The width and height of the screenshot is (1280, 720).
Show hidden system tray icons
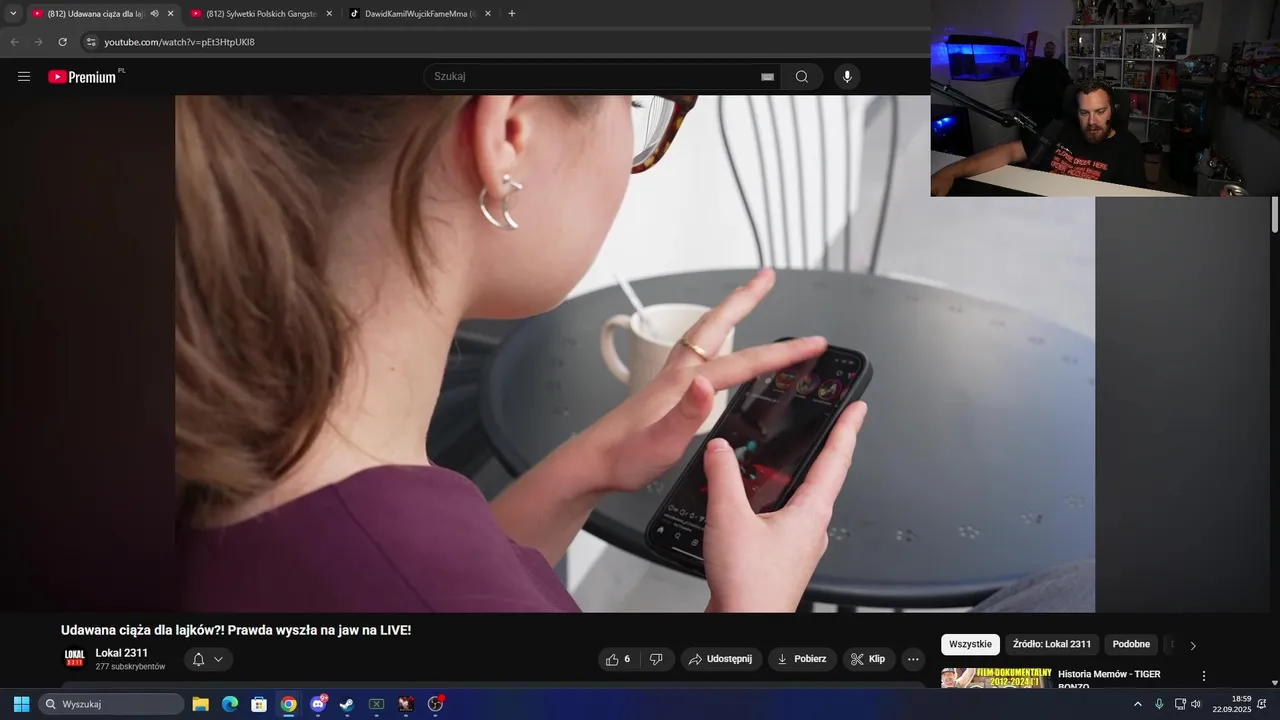pos(1137,704)
